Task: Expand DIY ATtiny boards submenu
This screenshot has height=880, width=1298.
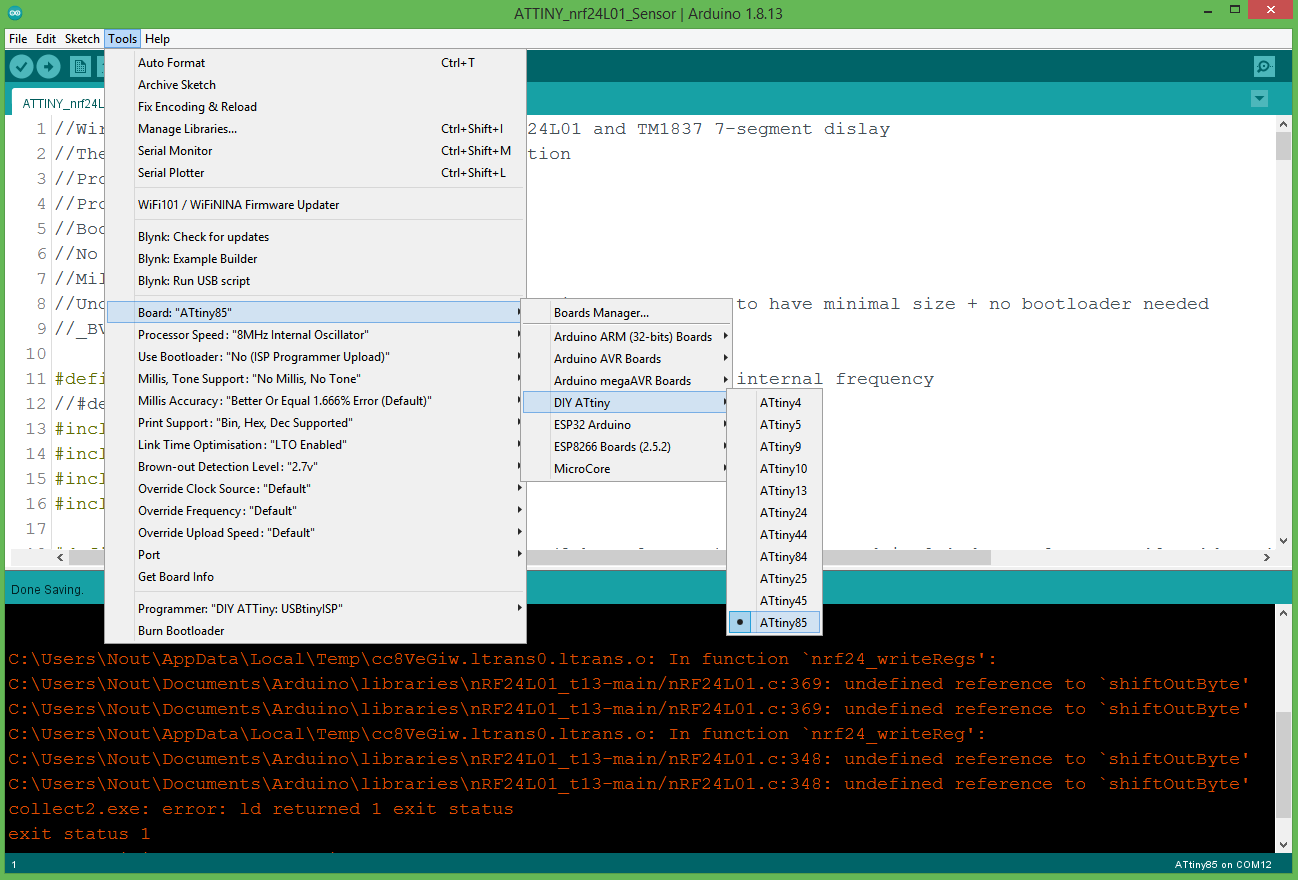Action: click(627, 403)
